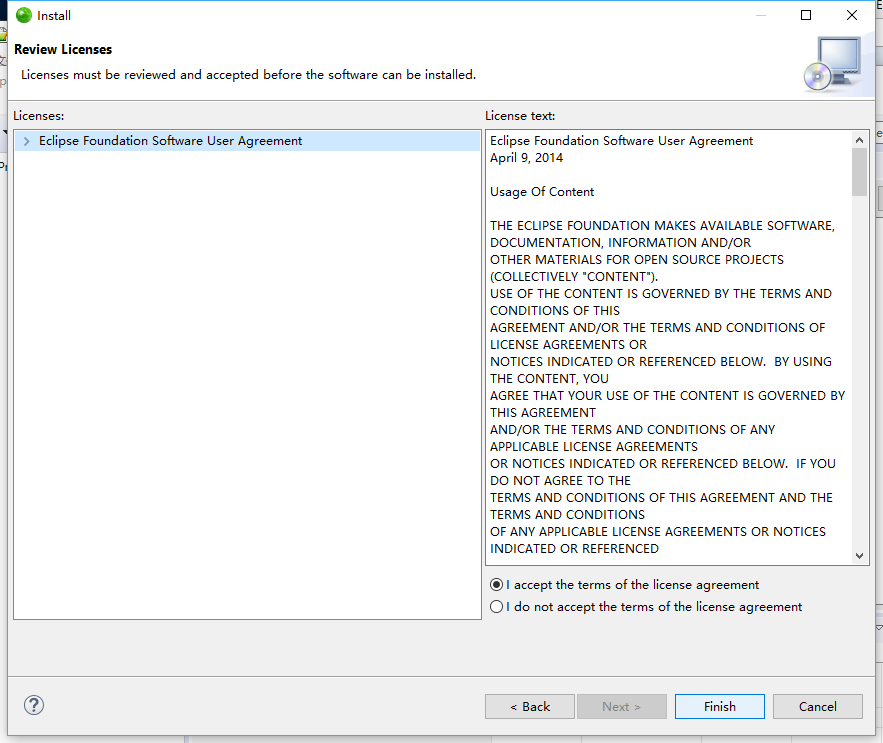Click the help question mark icon

pos(34,705)
